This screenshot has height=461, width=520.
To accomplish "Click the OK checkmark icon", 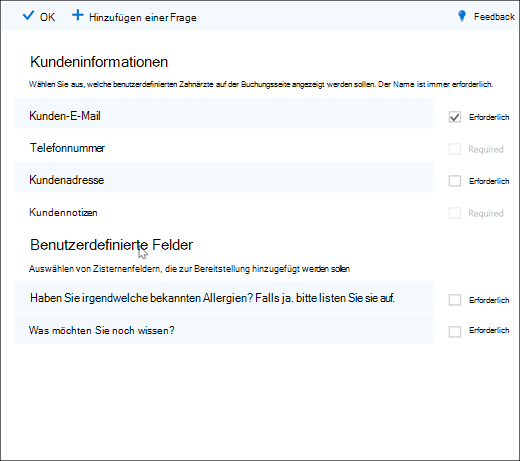I will (x=28, y=15).
